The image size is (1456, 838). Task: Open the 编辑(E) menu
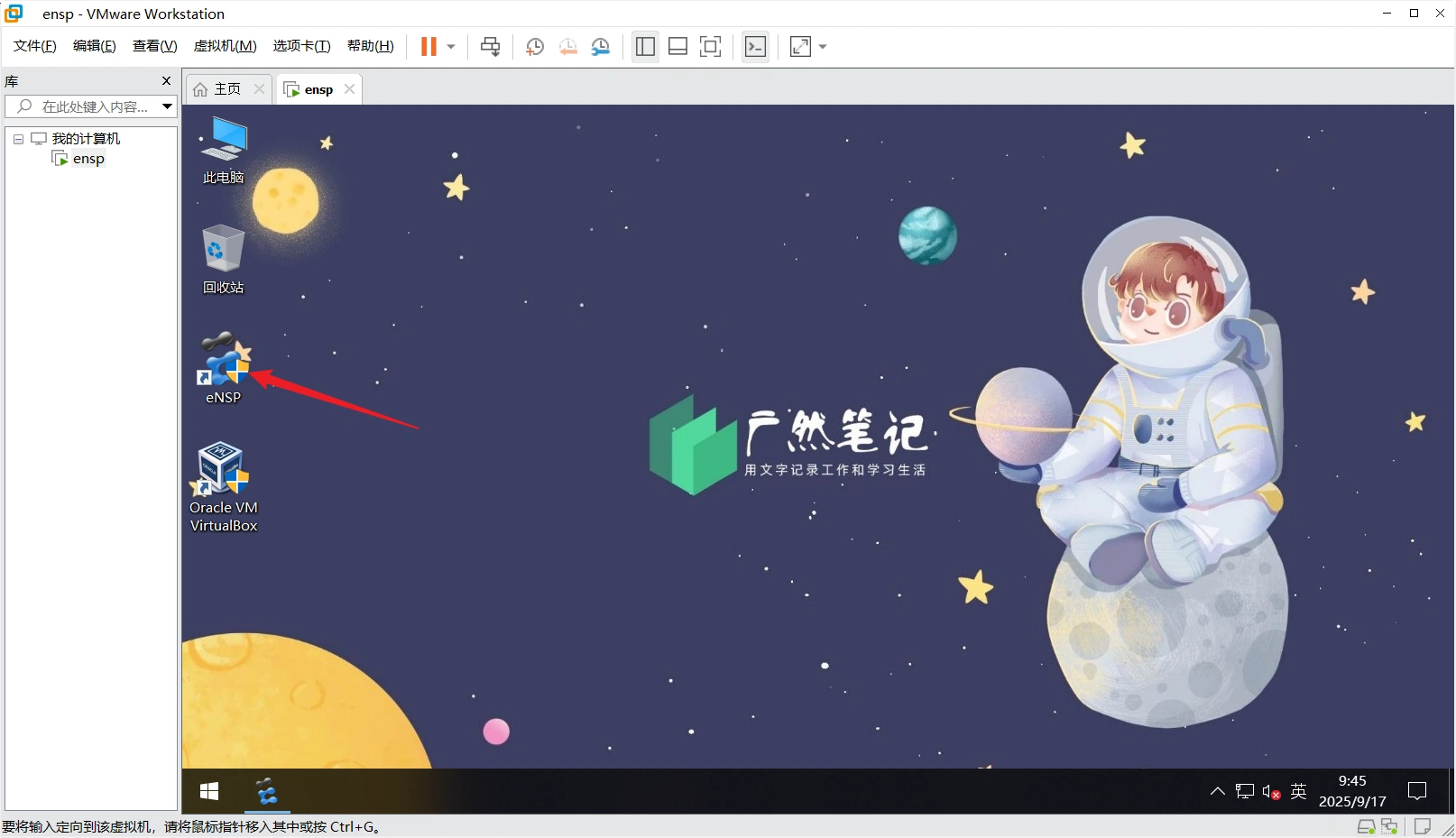[95, 46]
